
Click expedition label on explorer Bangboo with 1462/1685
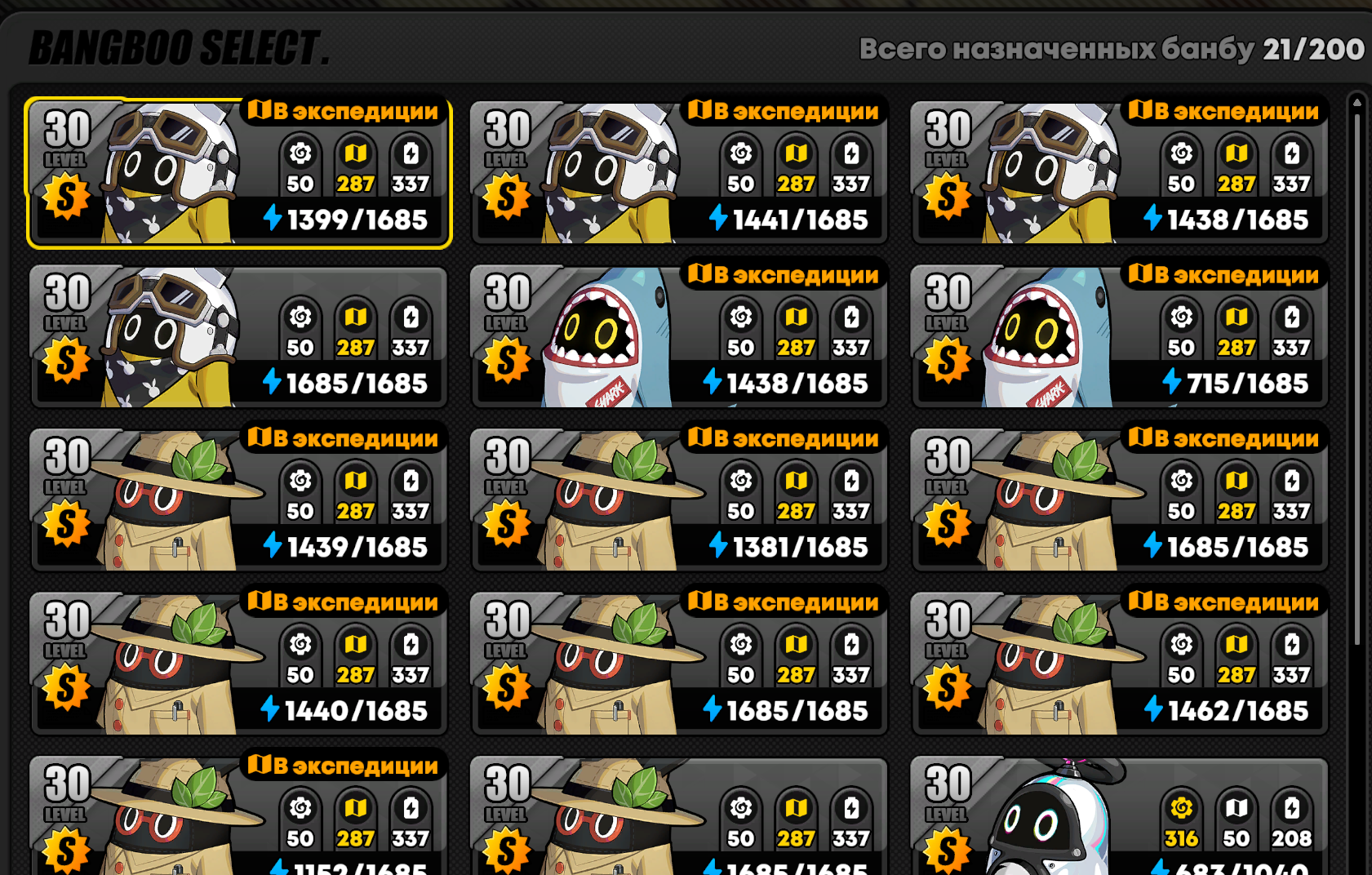(x=1224, y=602)
